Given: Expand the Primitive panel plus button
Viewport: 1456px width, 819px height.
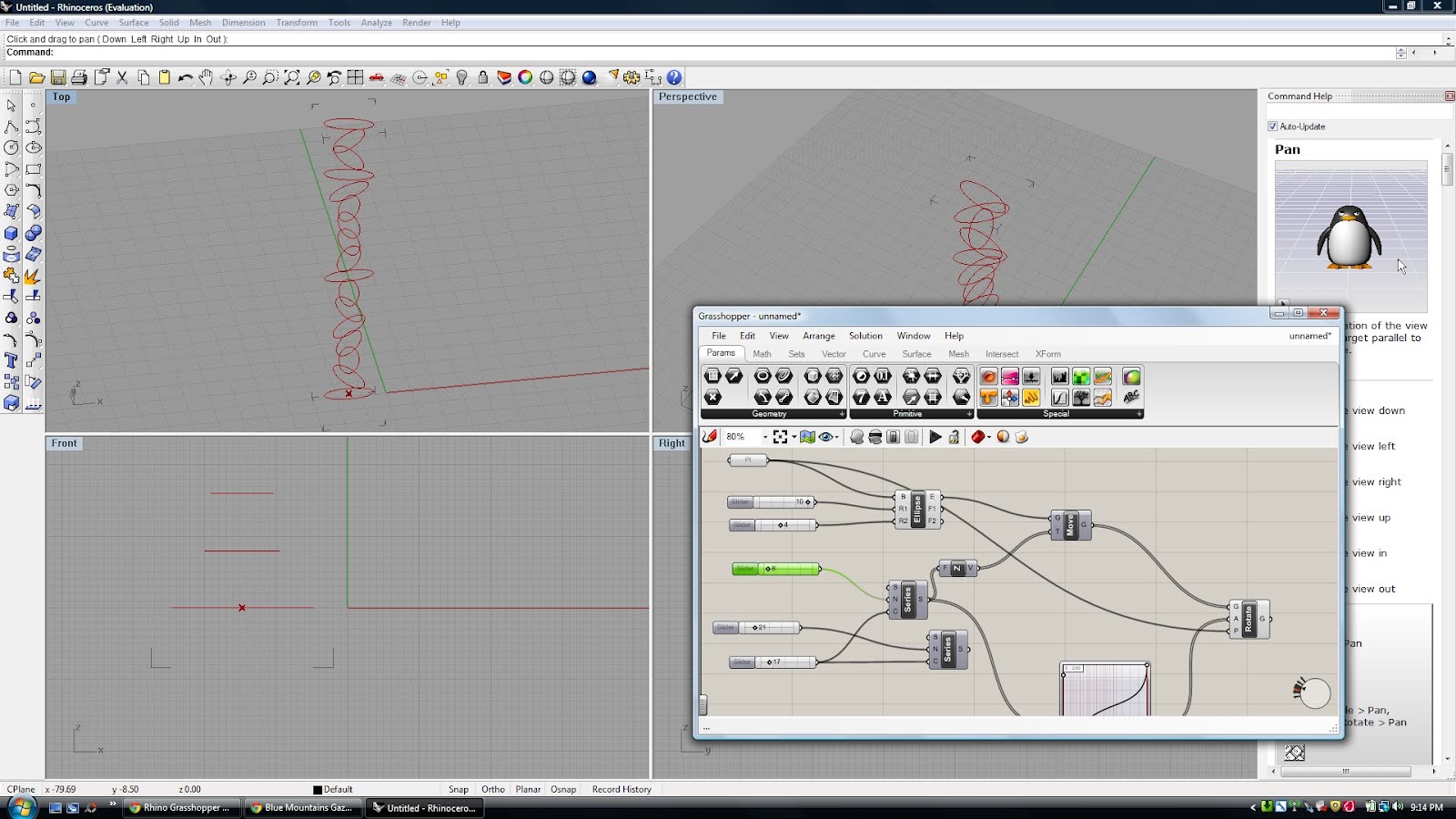Looking at the screenshot, I should [x=968, y=414].
